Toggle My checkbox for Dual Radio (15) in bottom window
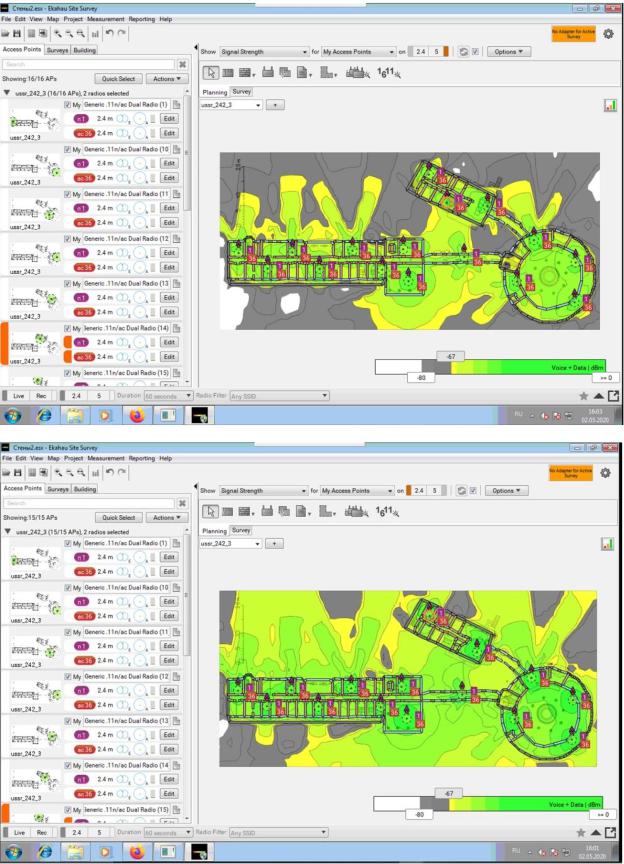Screen dimensions: 624x864 [x=68, y=809]
